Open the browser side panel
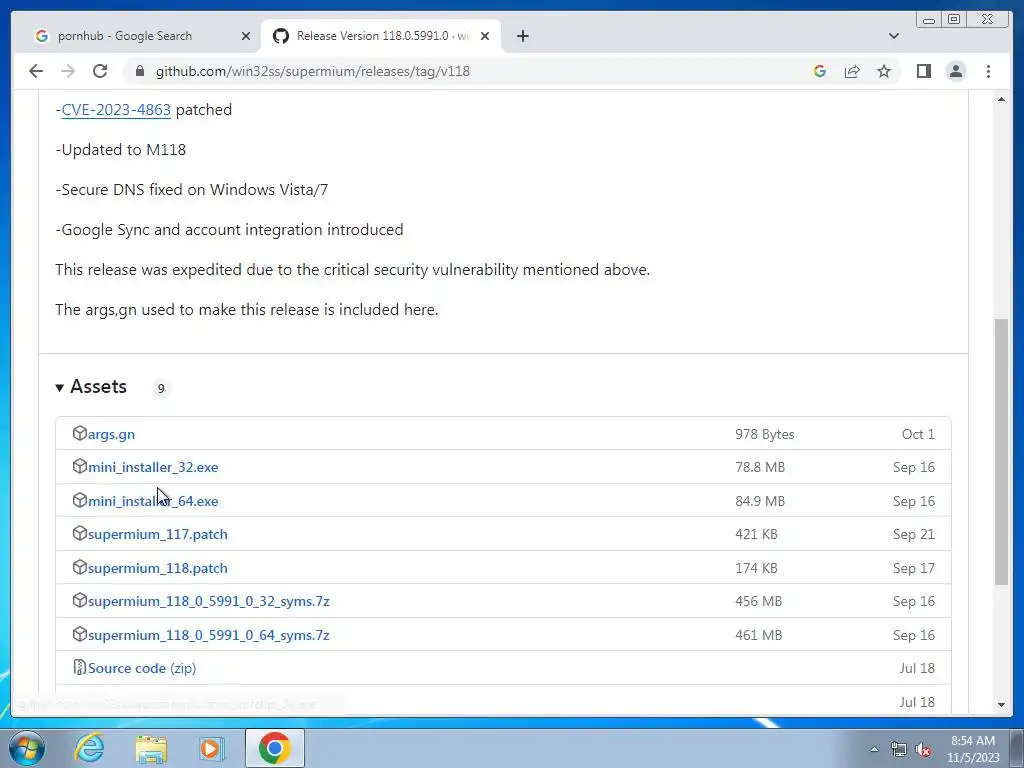The width and height of the screenshot is (1024, 768). click(923, 71)
